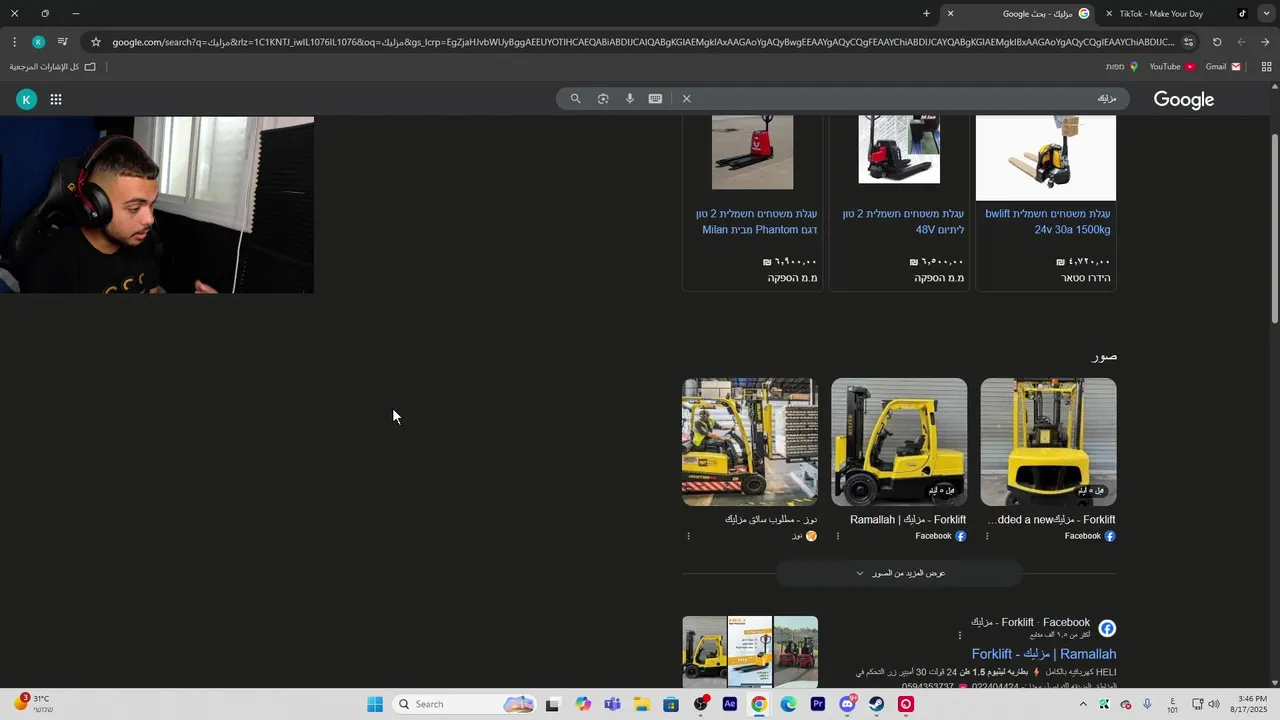
Task: Open options for forklift driver image
Action: click(x=688, y=536)
